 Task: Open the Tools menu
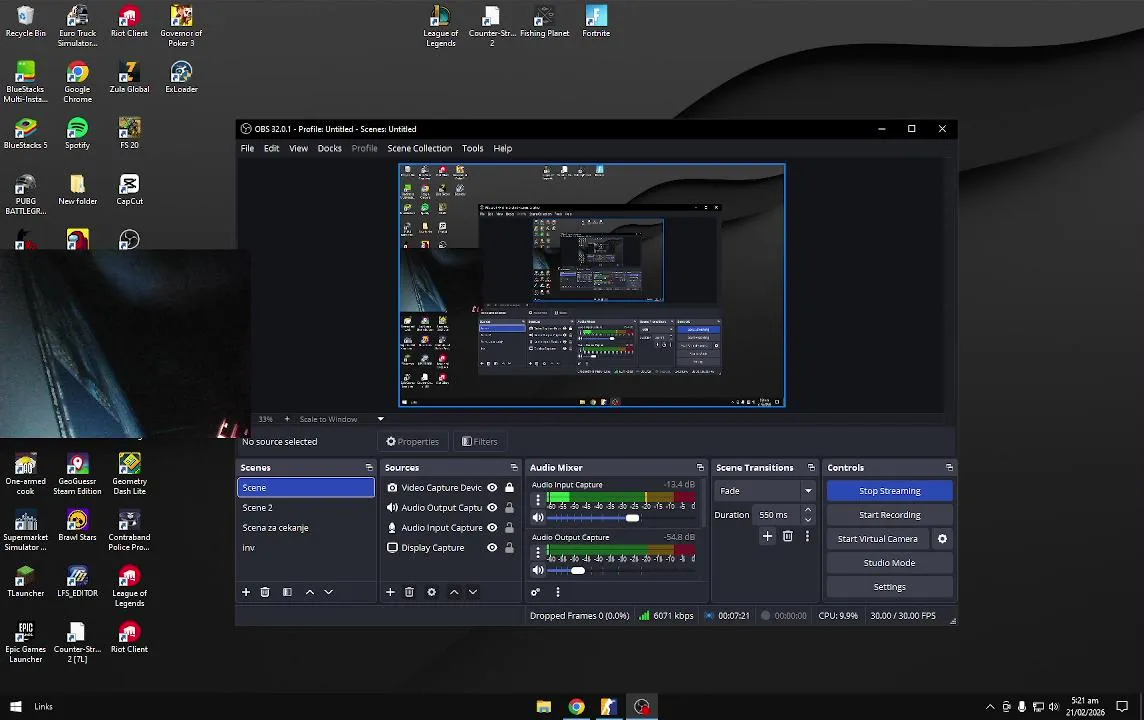pos(473,148)
